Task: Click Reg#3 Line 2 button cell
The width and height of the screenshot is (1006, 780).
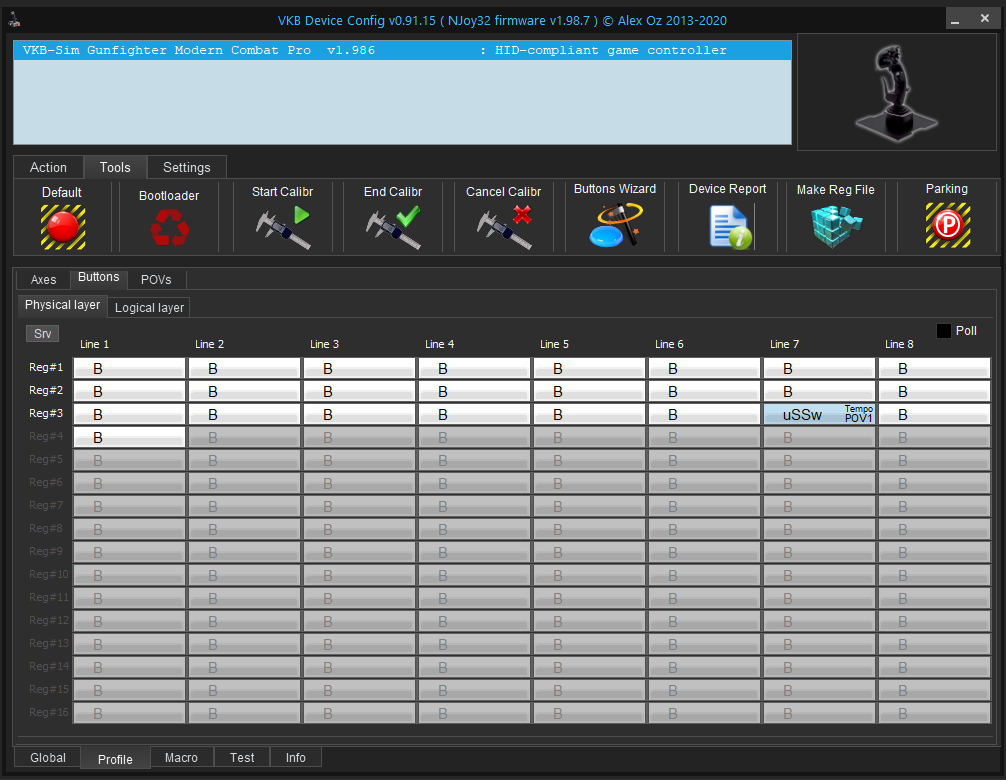Action: click(x=244, y=414)
